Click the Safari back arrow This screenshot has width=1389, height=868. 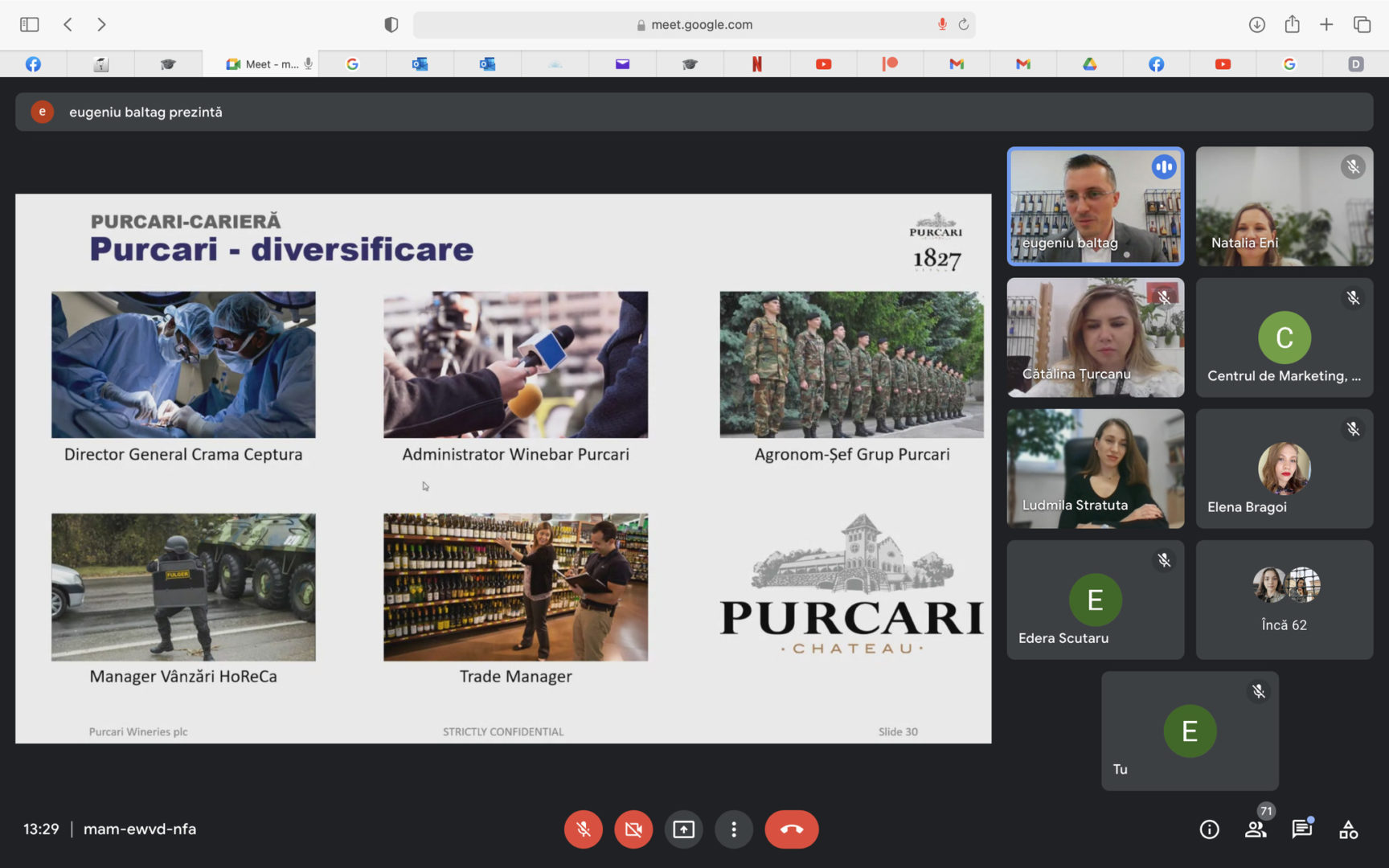tap(68, 24)
